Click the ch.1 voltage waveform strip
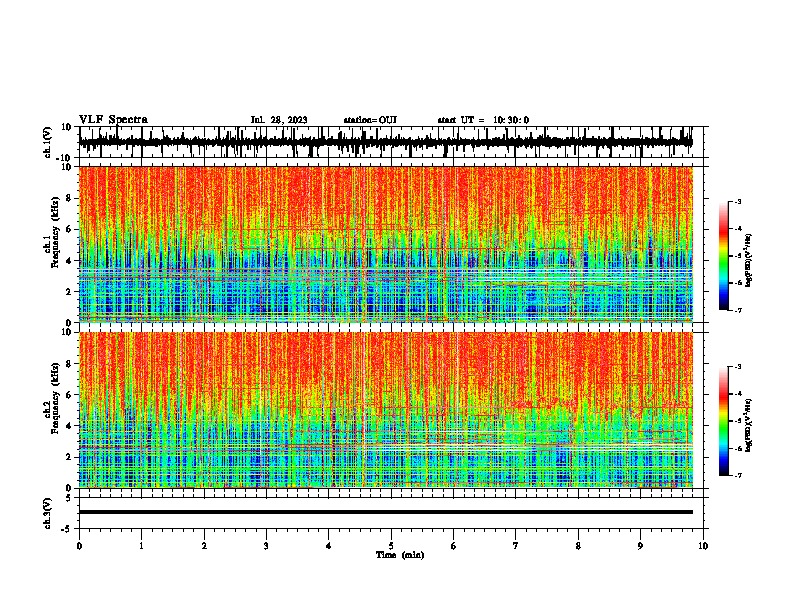The image size is (792, 612). 386,142
